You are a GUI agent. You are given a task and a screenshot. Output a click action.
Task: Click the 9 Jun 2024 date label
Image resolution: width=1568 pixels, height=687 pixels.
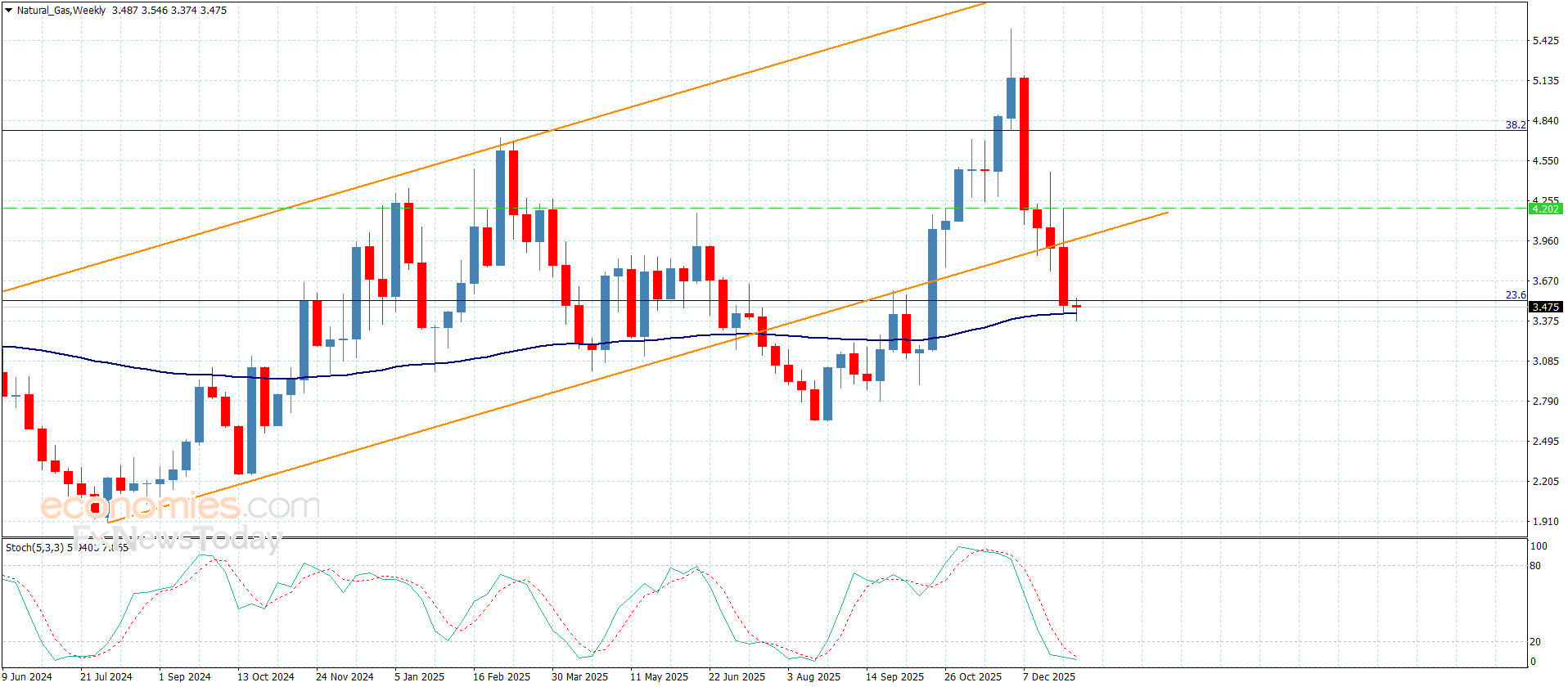pyautogui.click(x=27, y=676)
